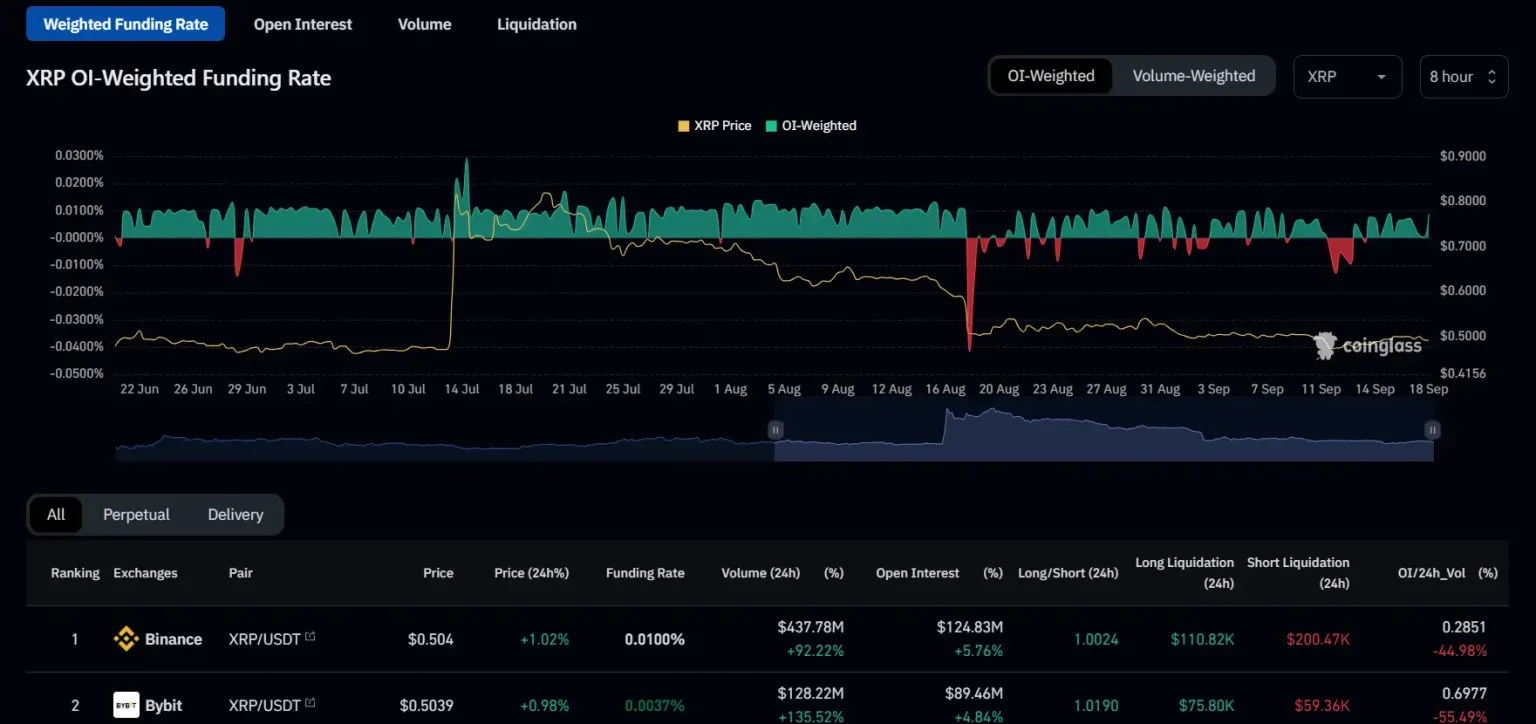Click Bybit long/short ratio 1.0190
Viewport: 1536px width, 724px height.
(1096, 705)
